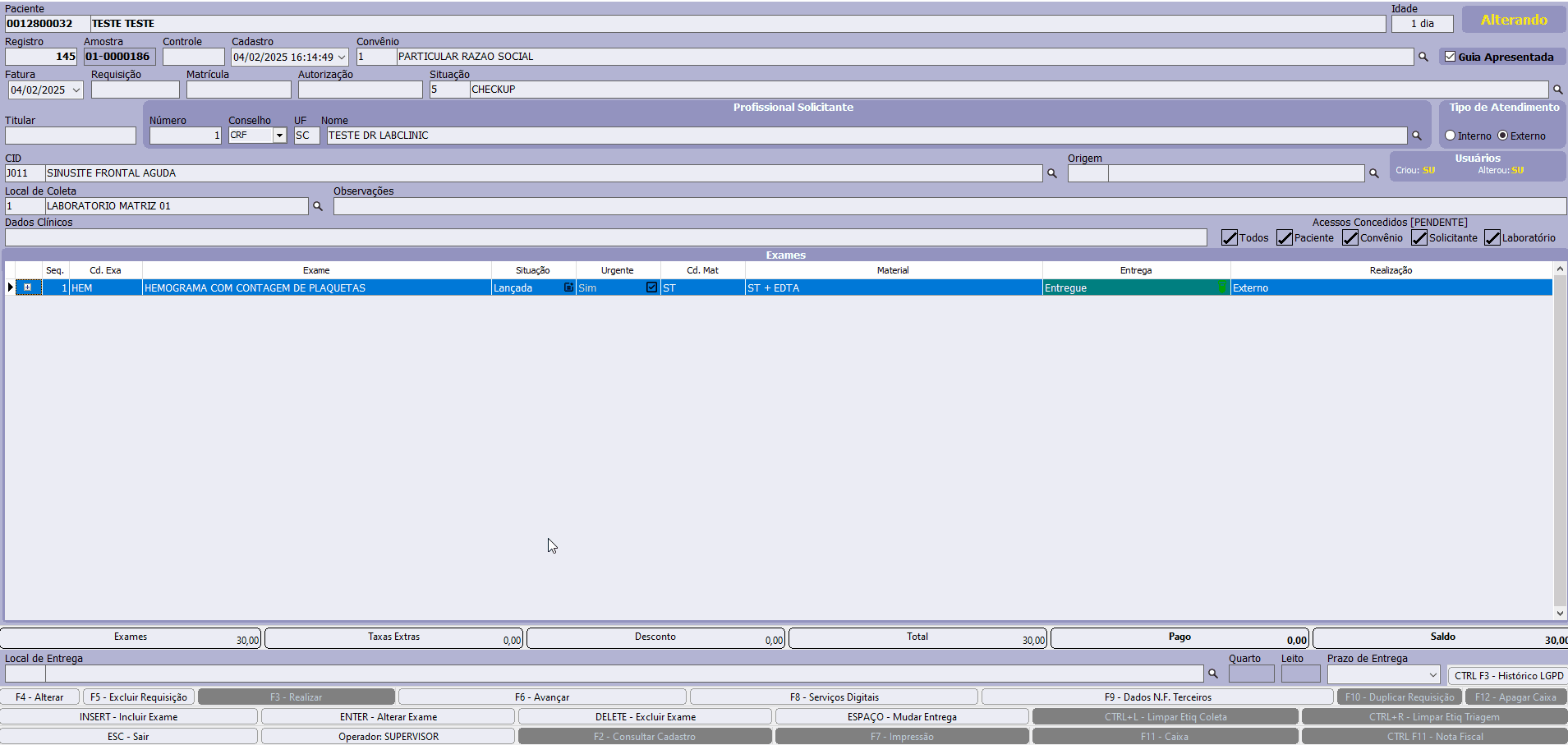Click the CID search magnifier icon

tap(1051, 173)
